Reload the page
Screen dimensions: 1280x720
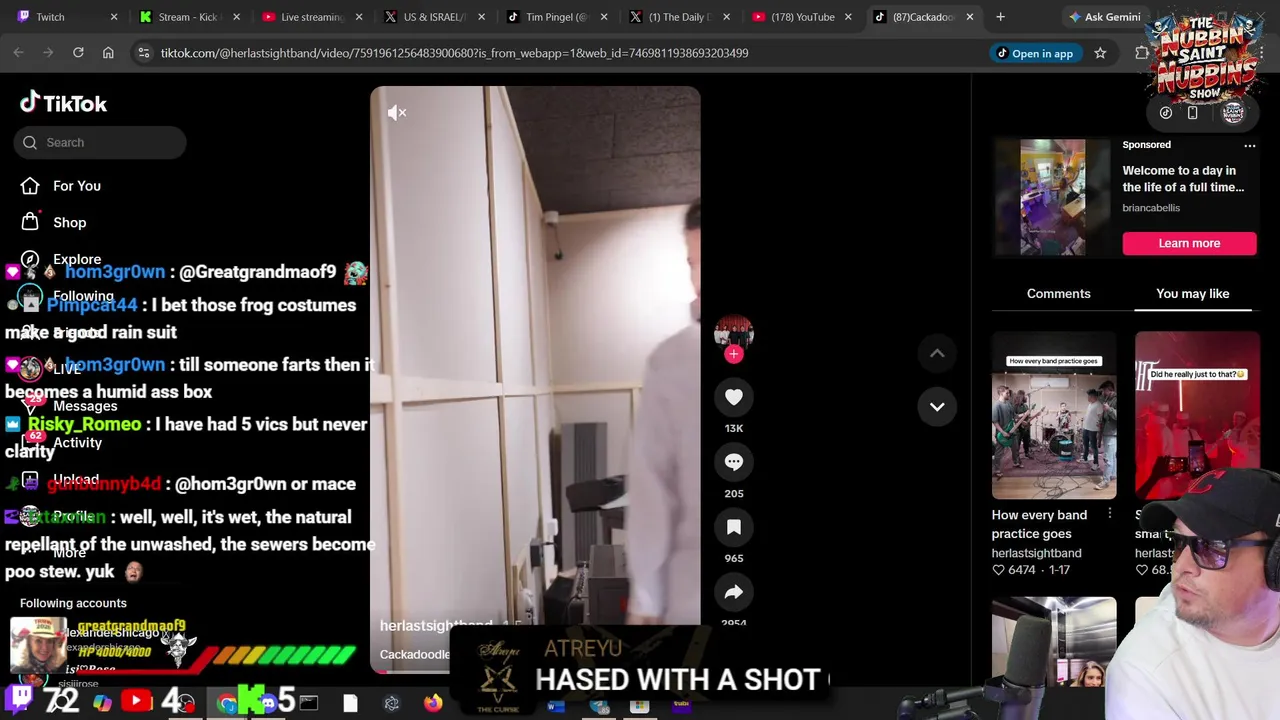tap(78, 53)
